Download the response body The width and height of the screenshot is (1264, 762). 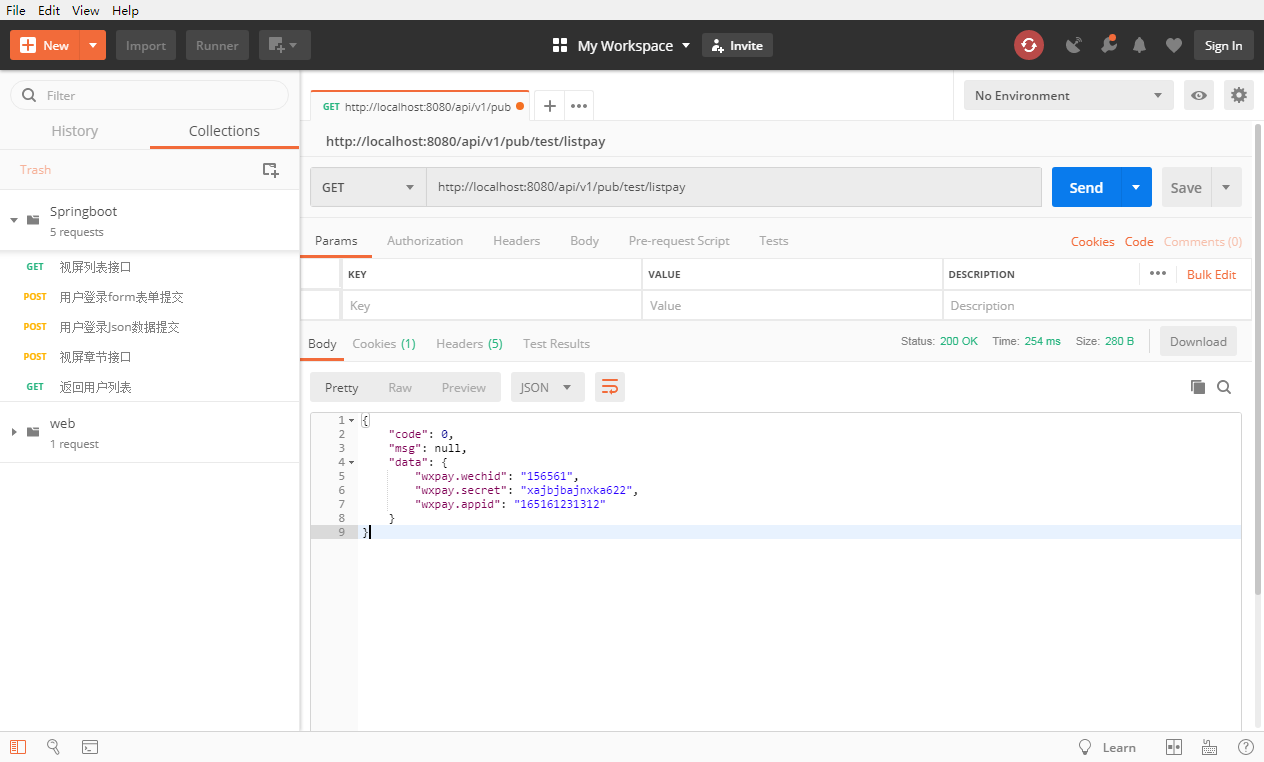click(x=1198, y=341)
